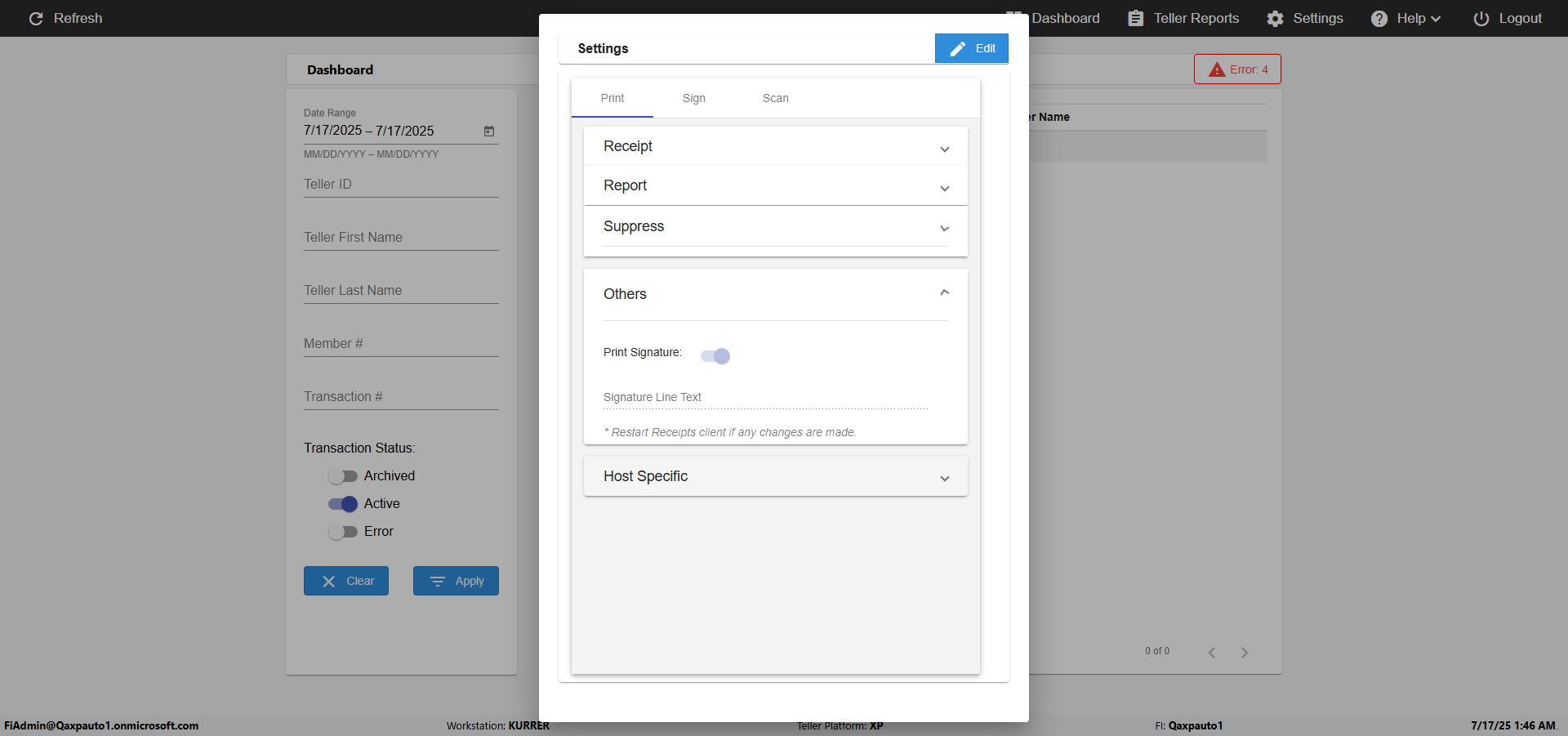Click the Teller ID input field
The width and height of the screenshot is (1568, 736).
[x=401, y=185]
